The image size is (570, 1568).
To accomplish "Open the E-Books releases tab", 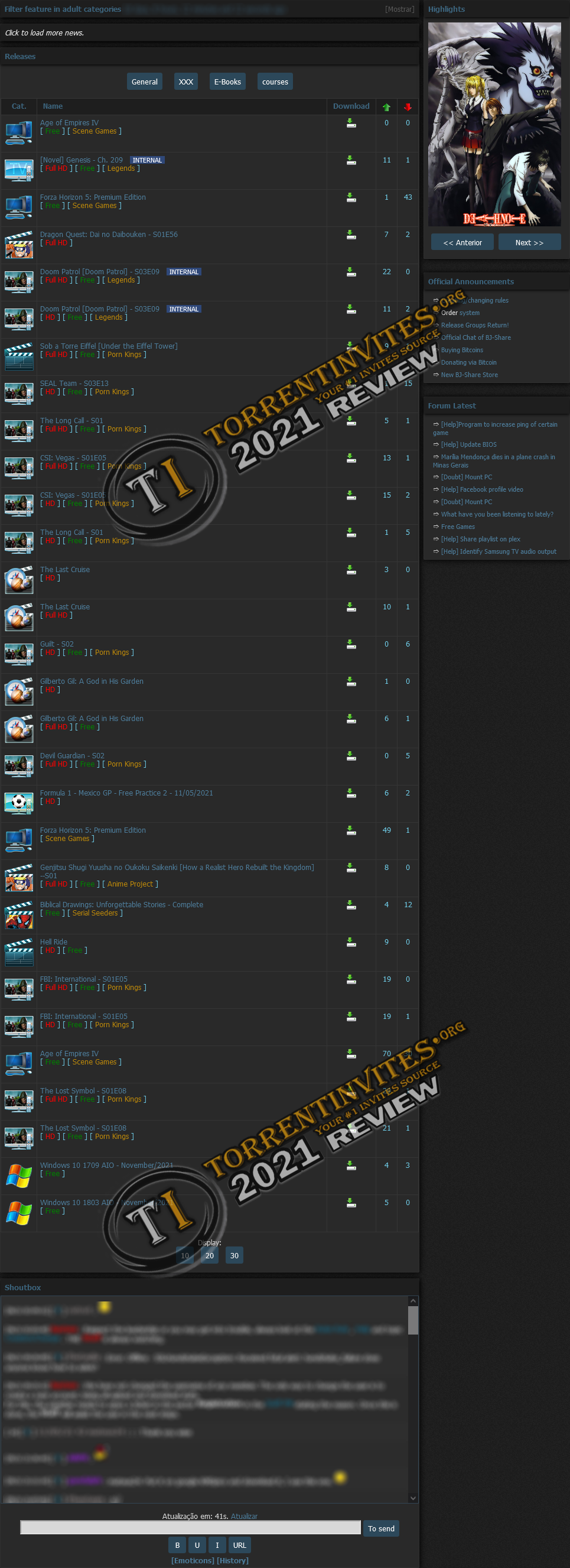I will coord(227,82).
